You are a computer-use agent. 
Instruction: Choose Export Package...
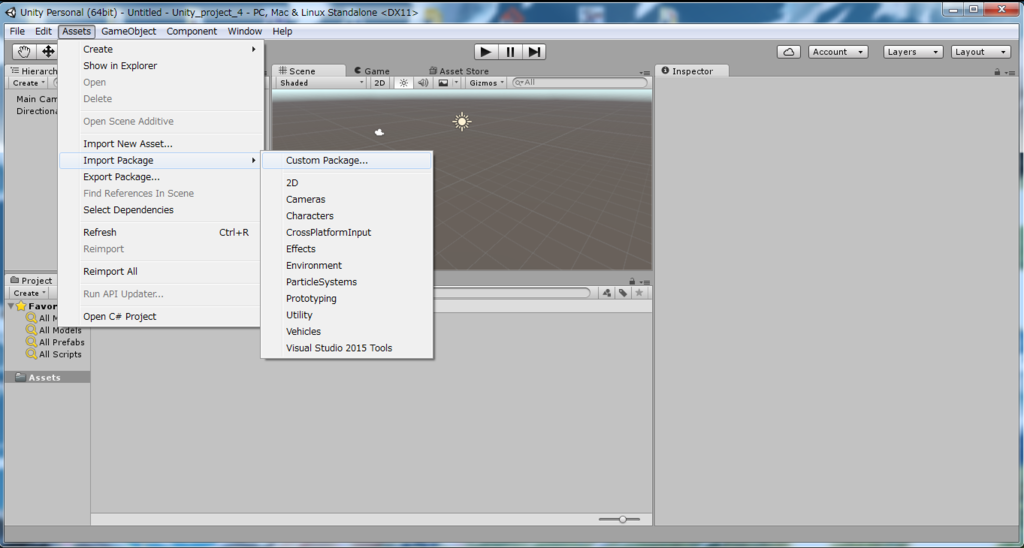161,177
